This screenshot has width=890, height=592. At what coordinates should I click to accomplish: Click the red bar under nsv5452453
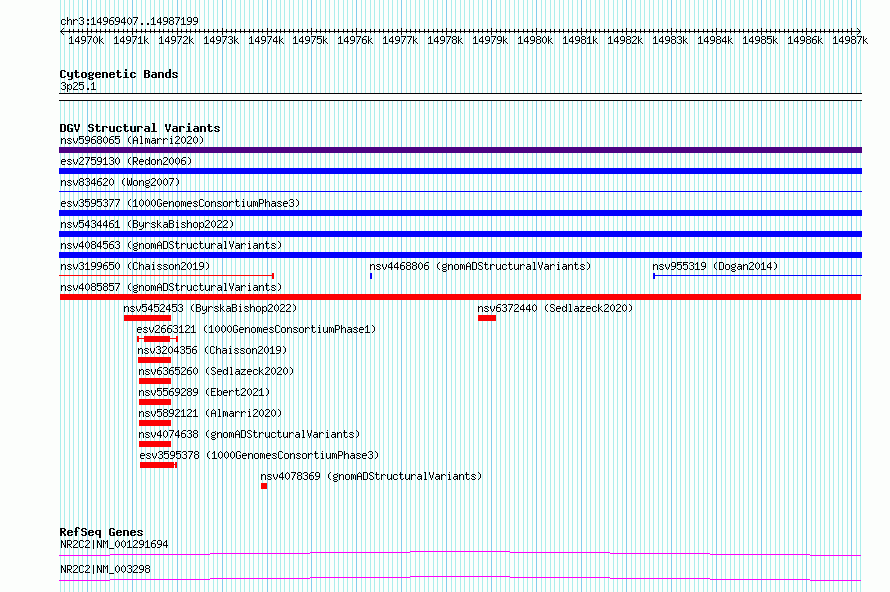pos(148,318)
